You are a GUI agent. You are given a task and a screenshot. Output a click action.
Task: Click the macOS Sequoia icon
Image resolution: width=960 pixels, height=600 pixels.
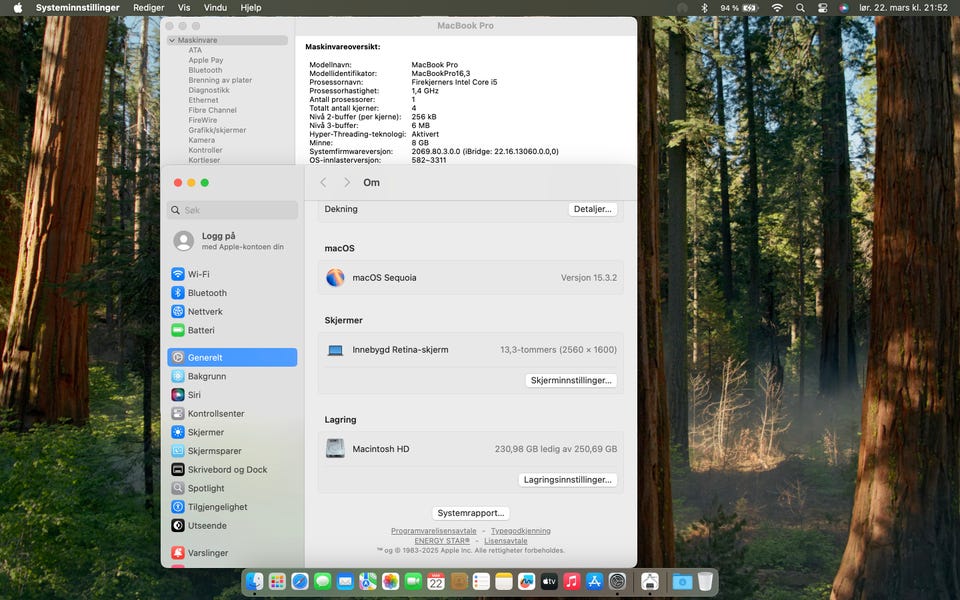[x=335, y=277]
